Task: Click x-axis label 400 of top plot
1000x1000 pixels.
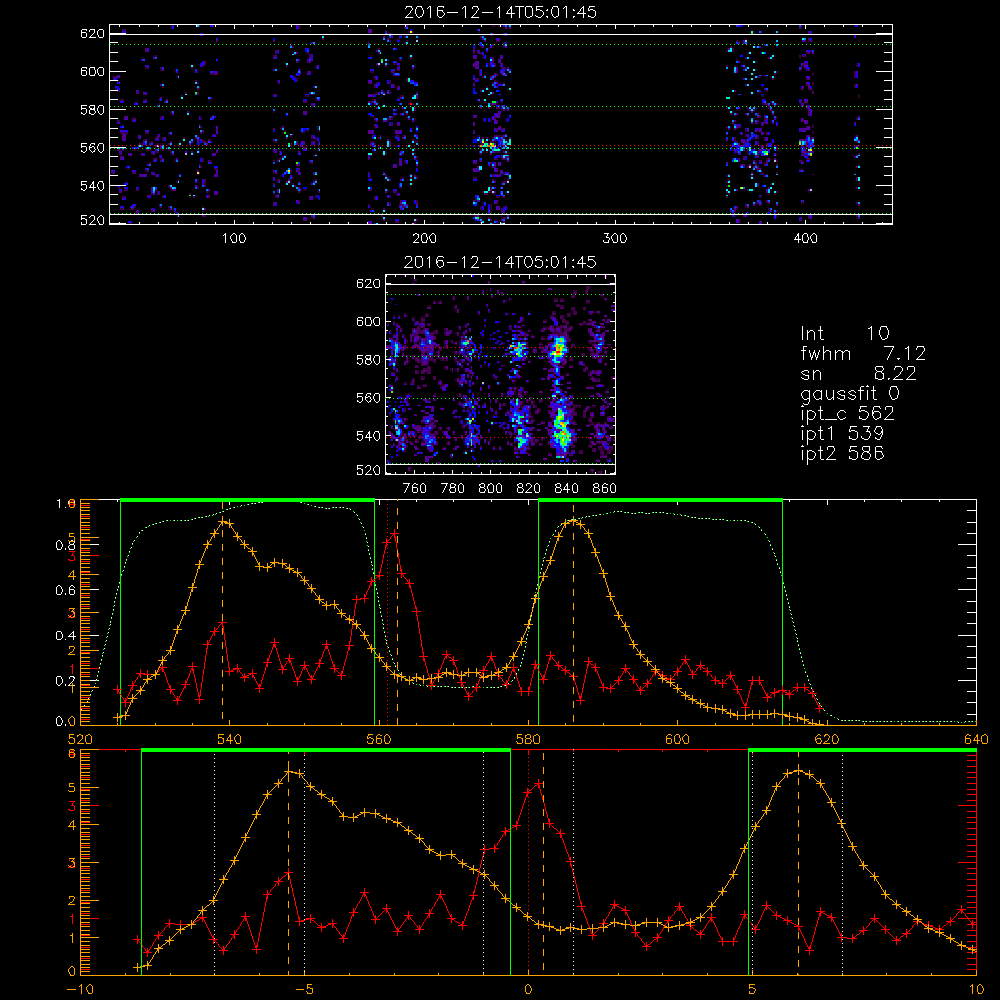Action: pos(805,239)
